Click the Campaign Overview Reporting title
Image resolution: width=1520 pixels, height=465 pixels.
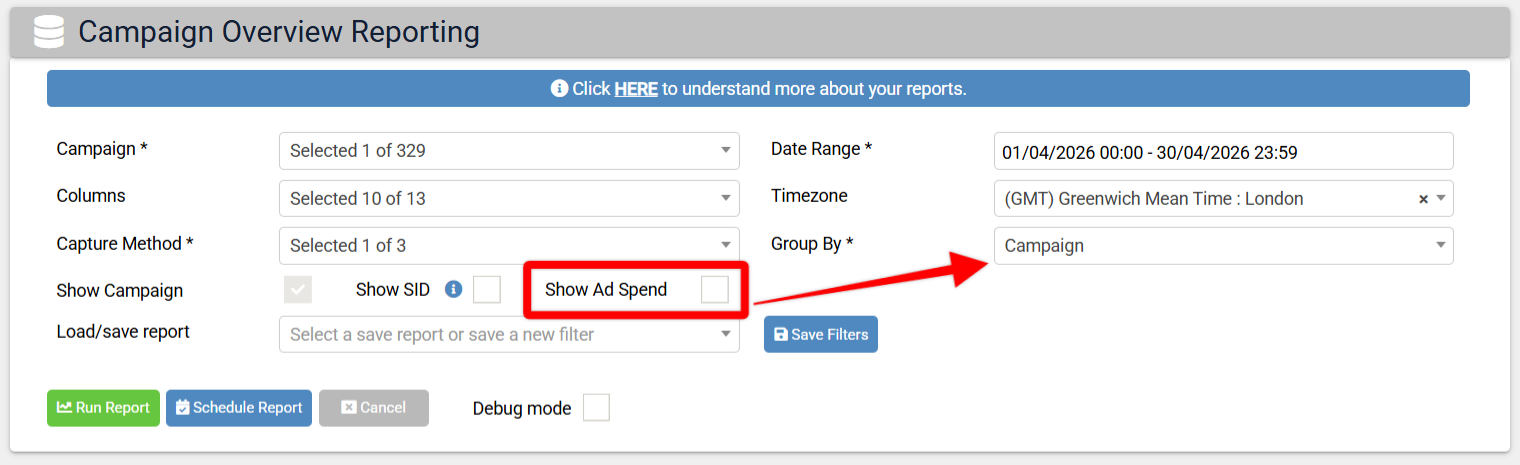click(279, 32)
